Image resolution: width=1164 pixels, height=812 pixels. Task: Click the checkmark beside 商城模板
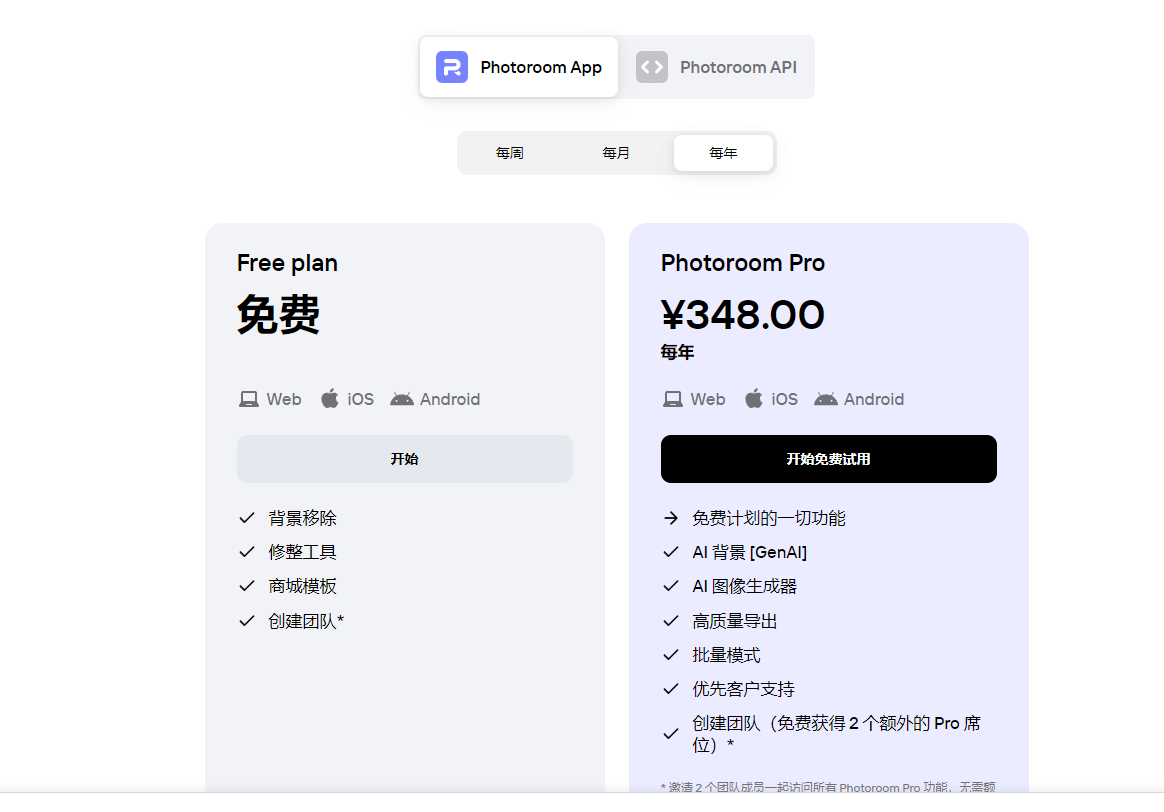click(x=247, y=586)
